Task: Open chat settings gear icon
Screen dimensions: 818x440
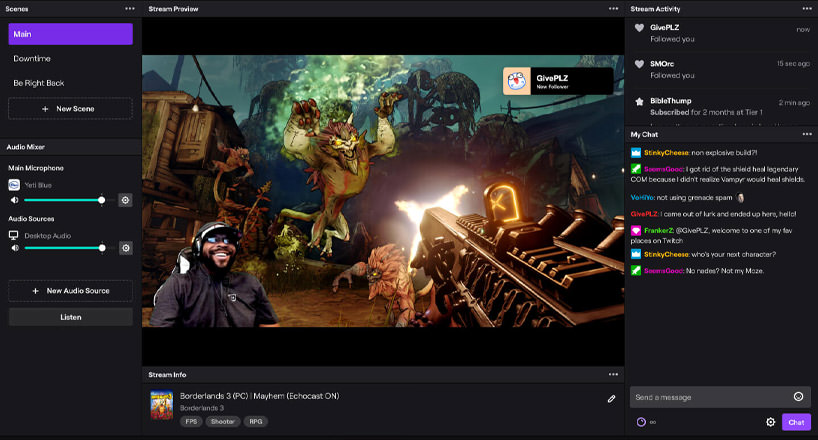Action: [x=770, y=422]
